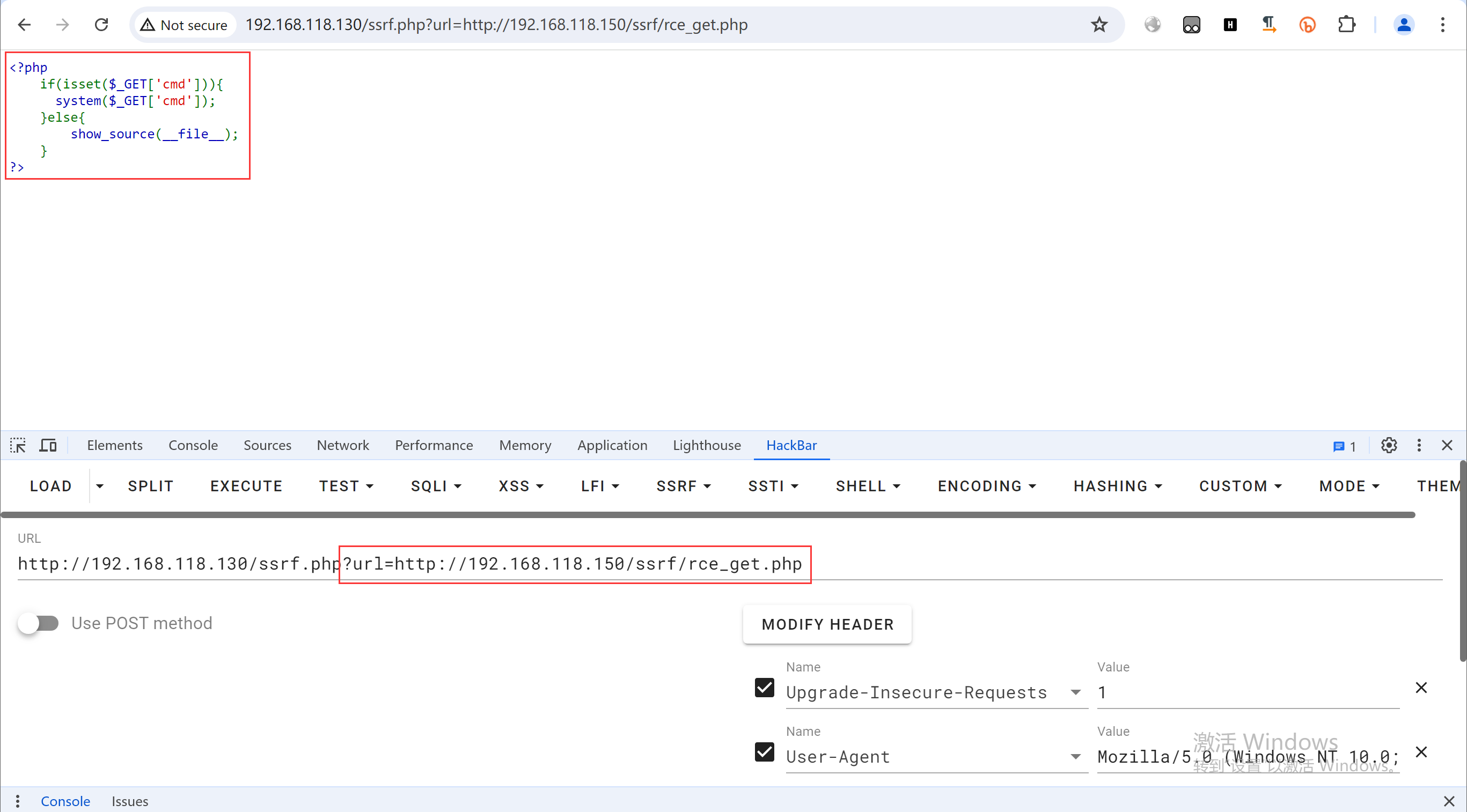Edit the Upgrade-Insecure-Requests value field

tap(1248, 692)
